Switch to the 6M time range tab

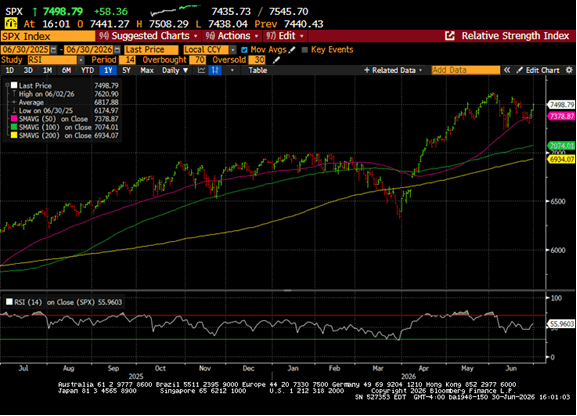tap(66, 70)
